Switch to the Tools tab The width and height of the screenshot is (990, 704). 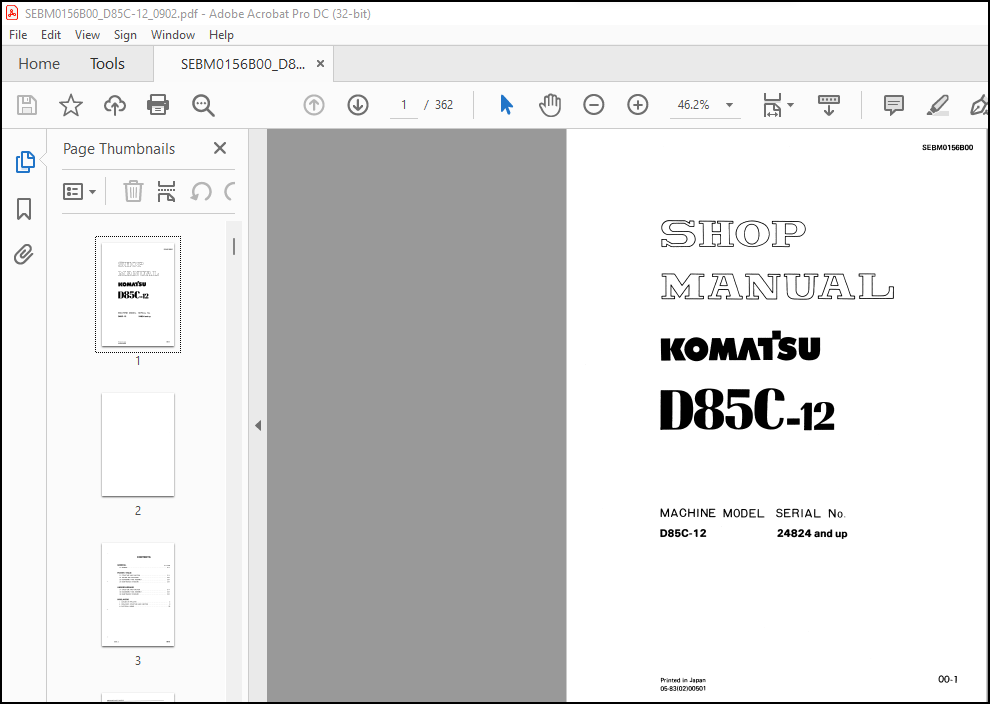pyautogui.click(x=107, y=64)
